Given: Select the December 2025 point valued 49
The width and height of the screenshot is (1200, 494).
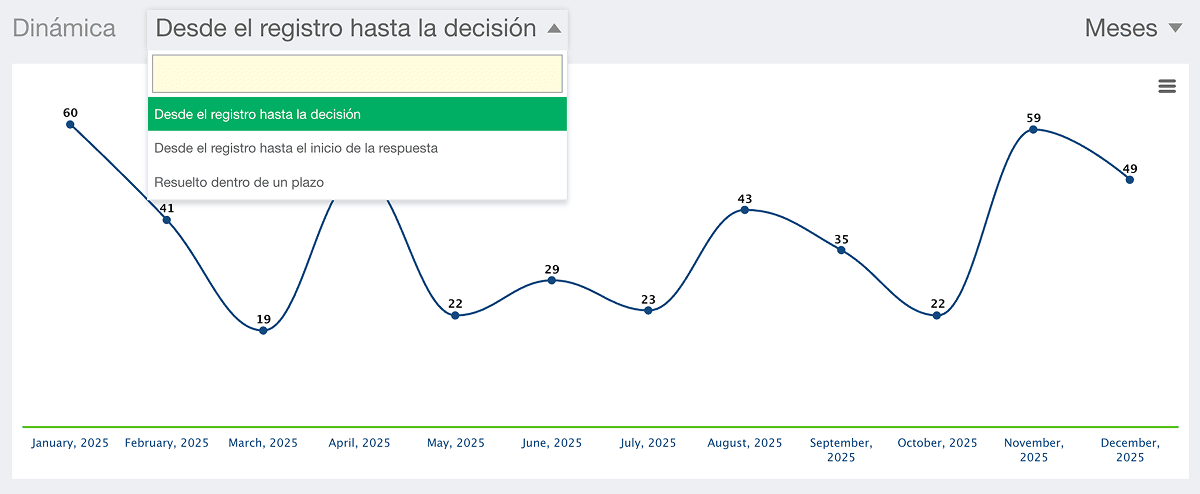Looking at the screenshot, I should (1130, 179).
